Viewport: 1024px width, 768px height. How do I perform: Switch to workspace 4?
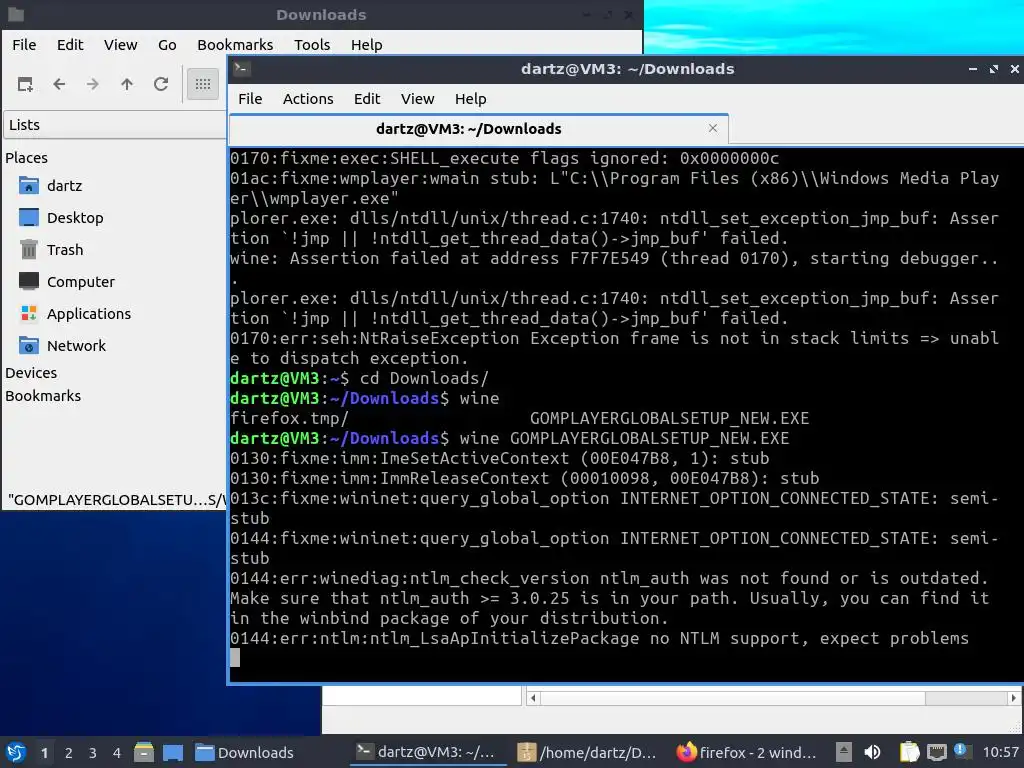116,752
